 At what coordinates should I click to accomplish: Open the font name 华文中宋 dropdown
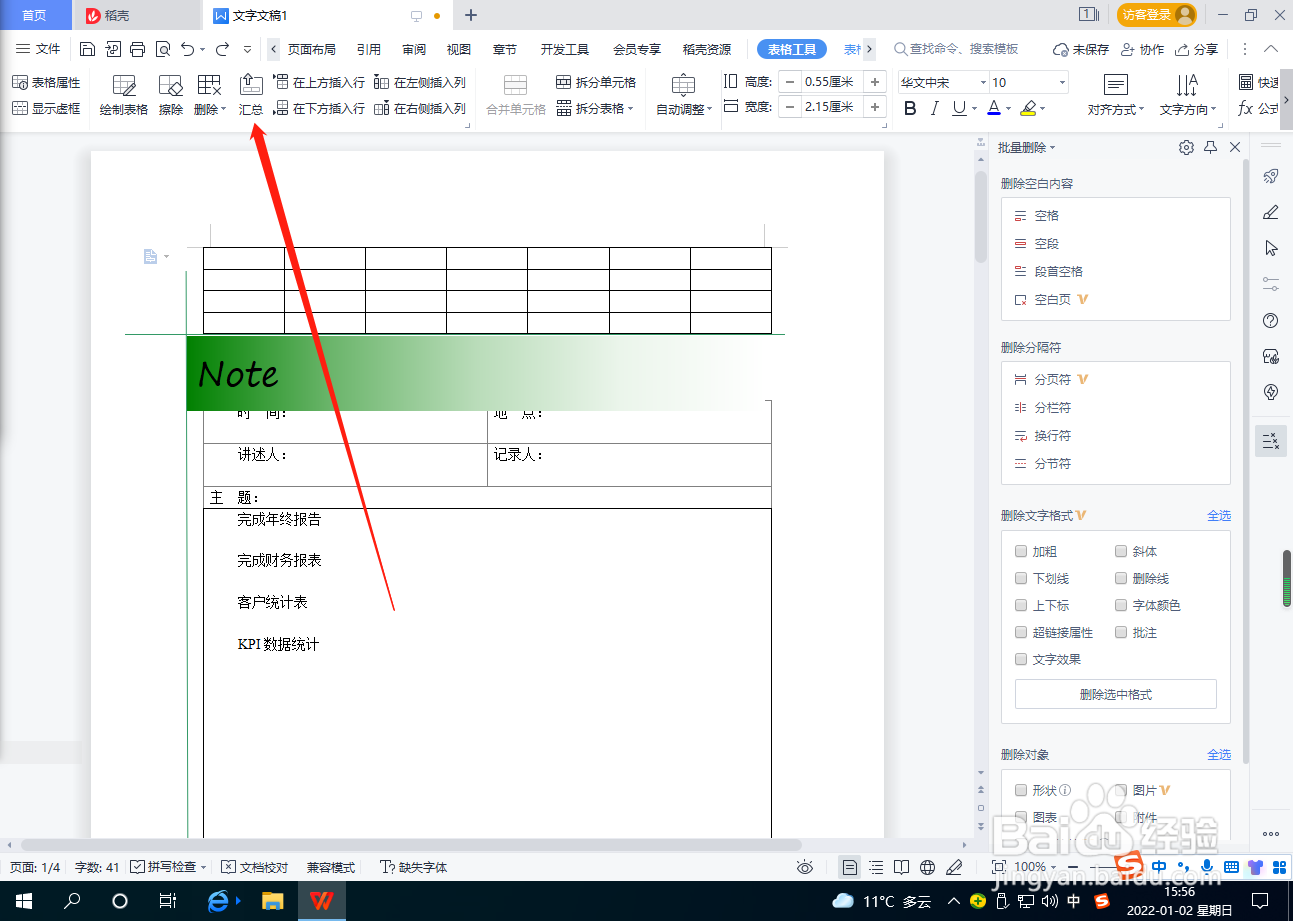point(983,82)
